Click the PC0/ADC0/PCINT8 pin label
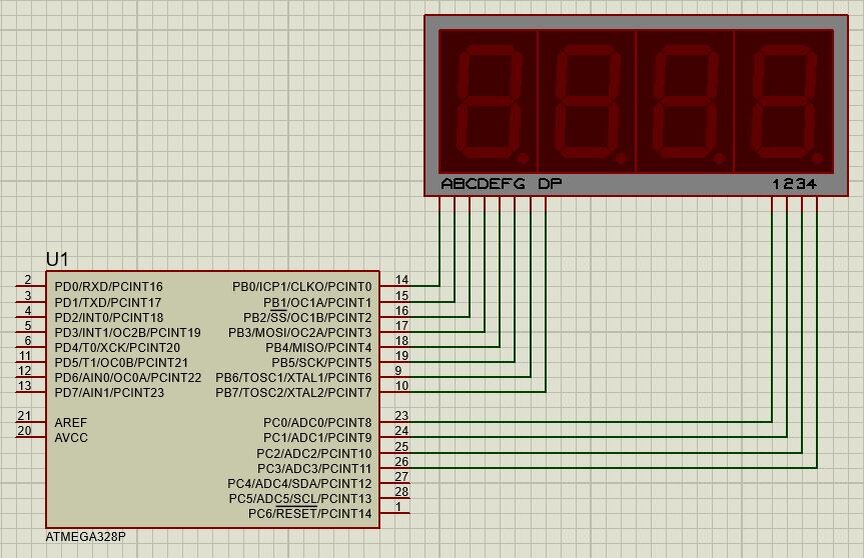864x558 pixels. (317, 422)
